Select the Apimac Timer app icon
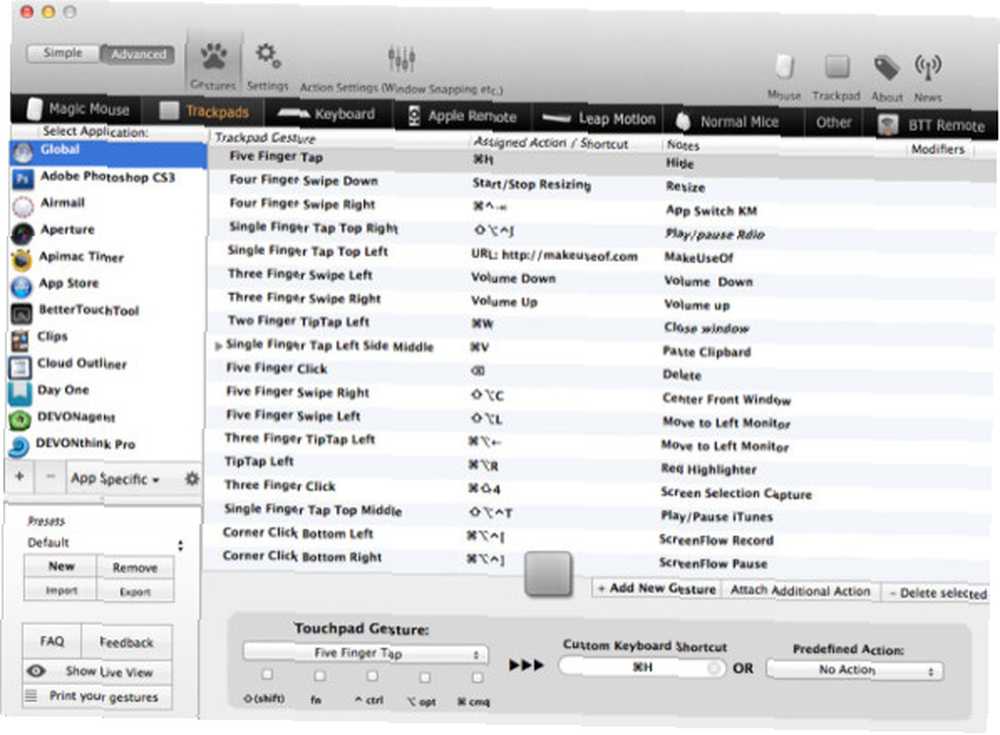The height and width of the screenshot is (735, 1000). tap(22, 260)
